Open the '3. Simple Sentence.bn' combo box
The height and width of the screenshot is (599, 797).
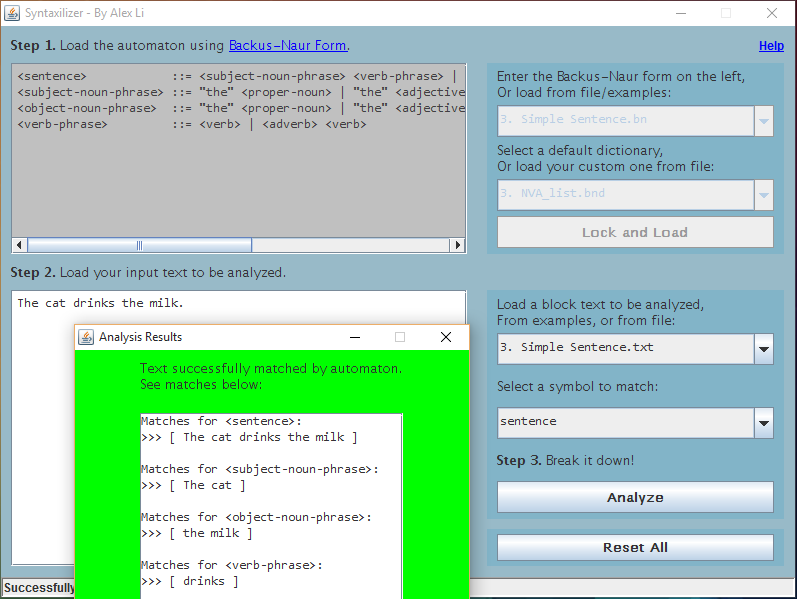pyautogui.click(x=635, y=121)
